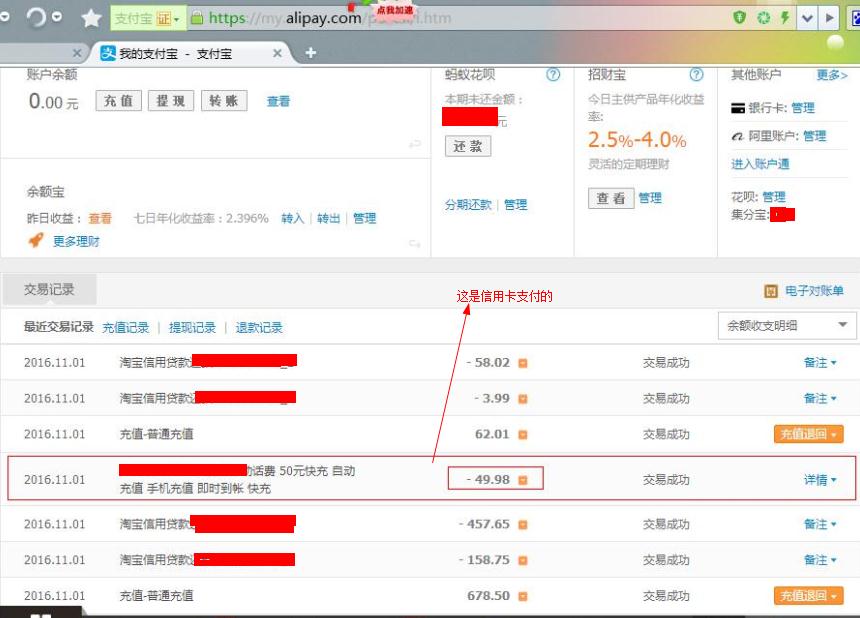Click the 充值 button under account balance
860x618 pixels.
click(x=118, y=101)
